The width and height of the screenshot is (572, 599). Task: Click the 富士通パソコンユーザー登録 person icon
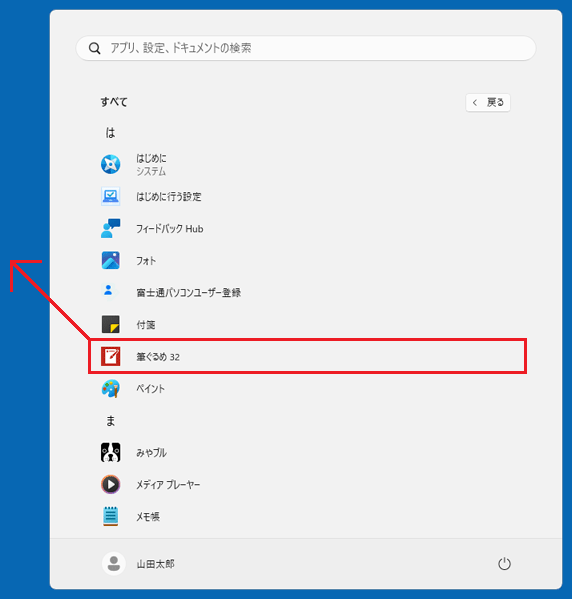pos(109,291)
